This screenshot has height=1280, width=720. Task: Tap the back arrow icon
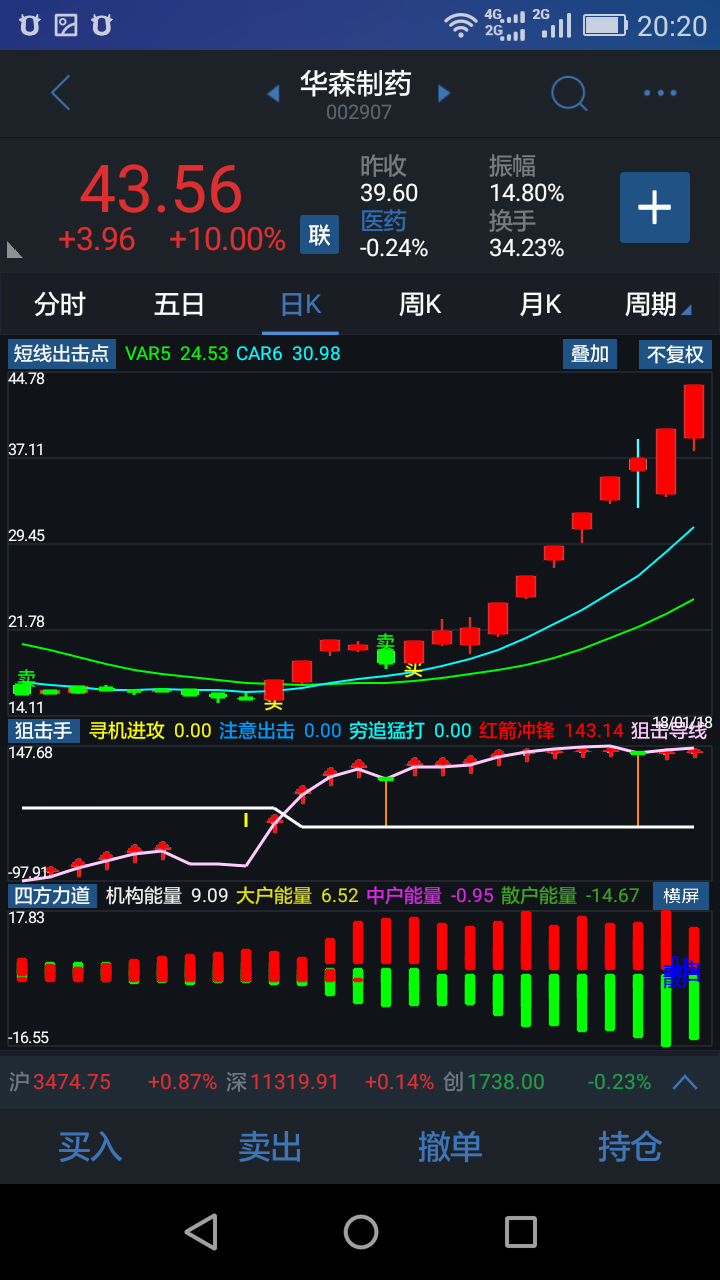tap(61, 93)
